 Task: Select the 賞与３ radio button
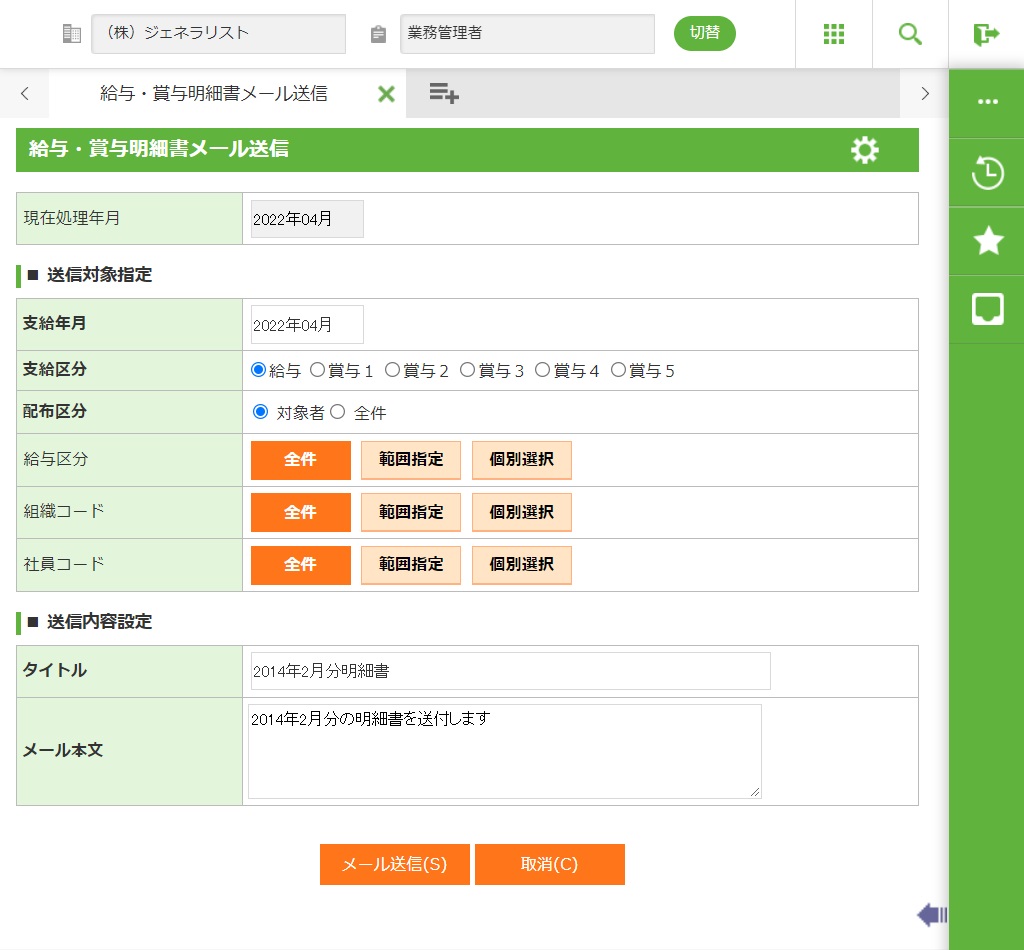point(468,370)
